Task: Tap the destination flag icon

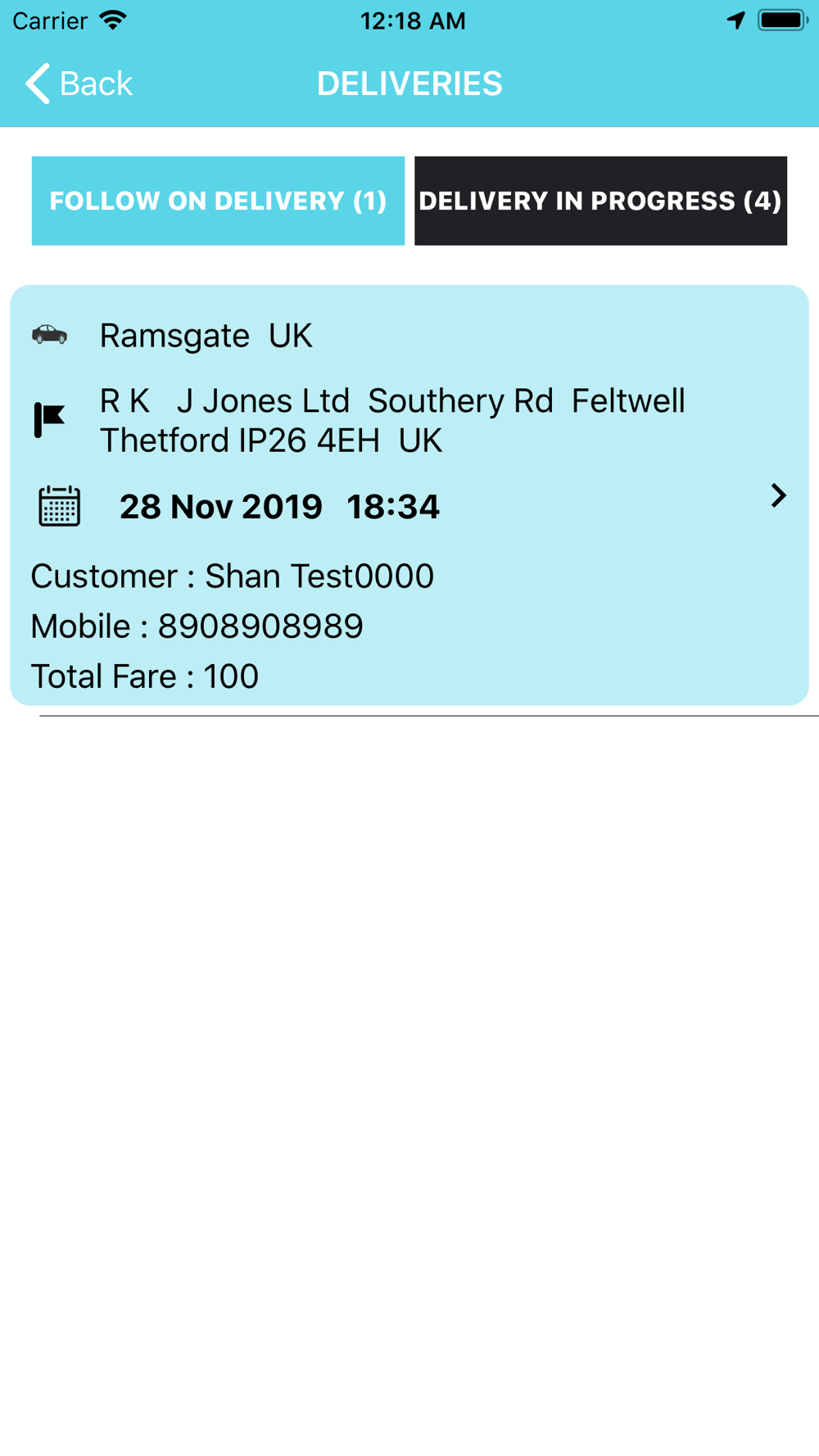Action: pyautogui.click(x=49, y=420)
